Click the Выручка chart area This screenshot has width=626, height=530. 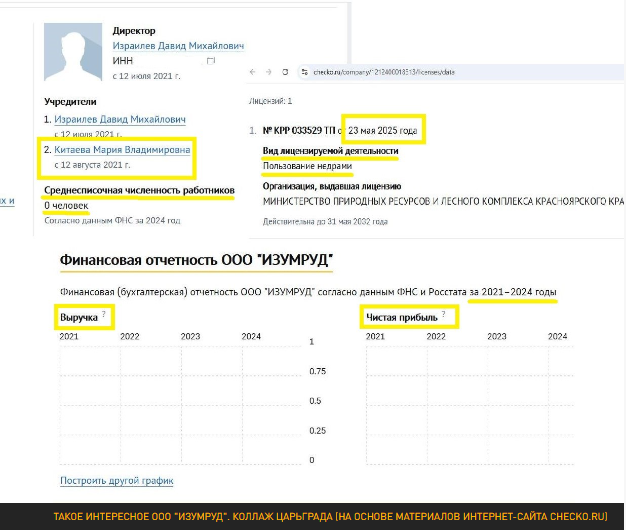click(180, 400)
